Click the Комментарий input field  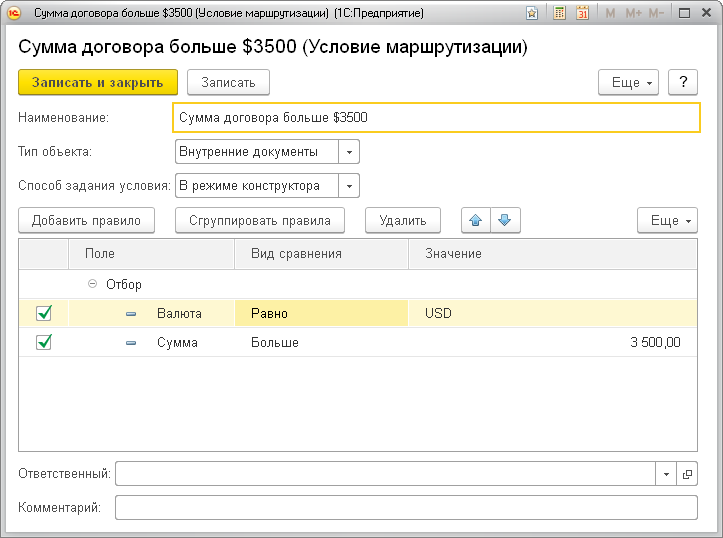(x=406, y=508)
